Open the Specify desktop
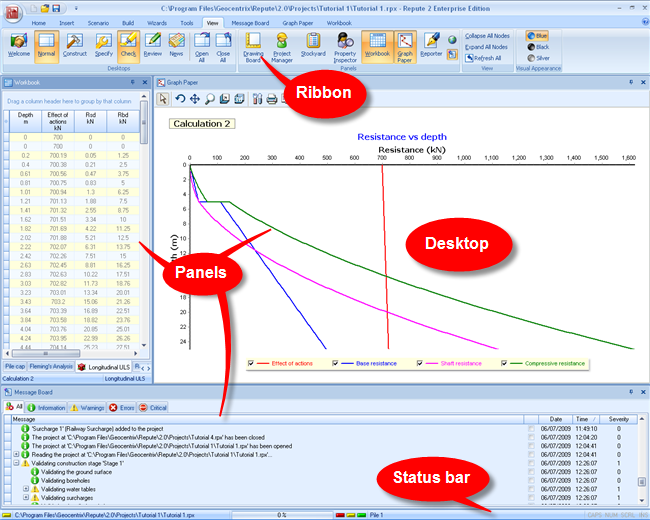Screen dimensions: 650x520 [103, 46]
